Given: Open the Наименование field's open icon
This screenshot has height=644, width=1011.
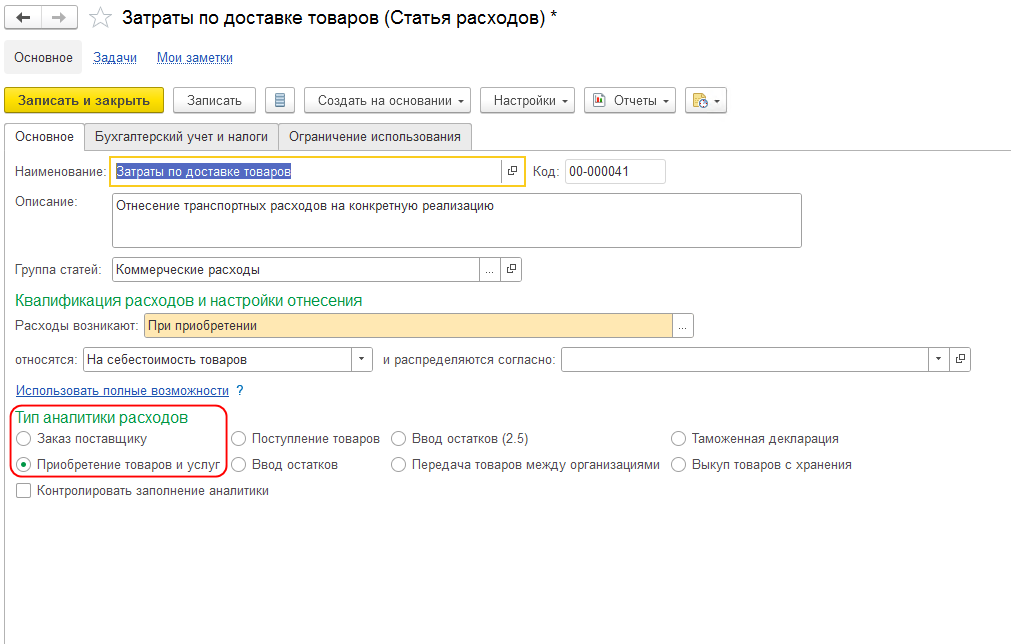Looking at the screenshot, I should [513, 171].
